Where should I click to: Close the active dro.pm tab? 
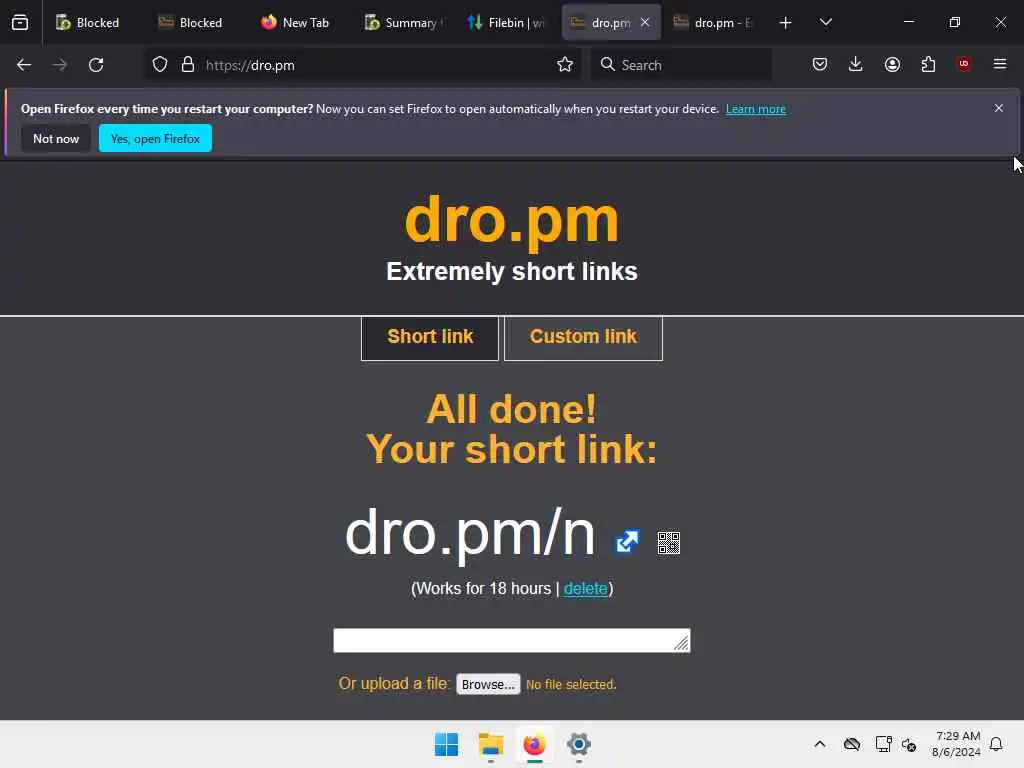645,22
